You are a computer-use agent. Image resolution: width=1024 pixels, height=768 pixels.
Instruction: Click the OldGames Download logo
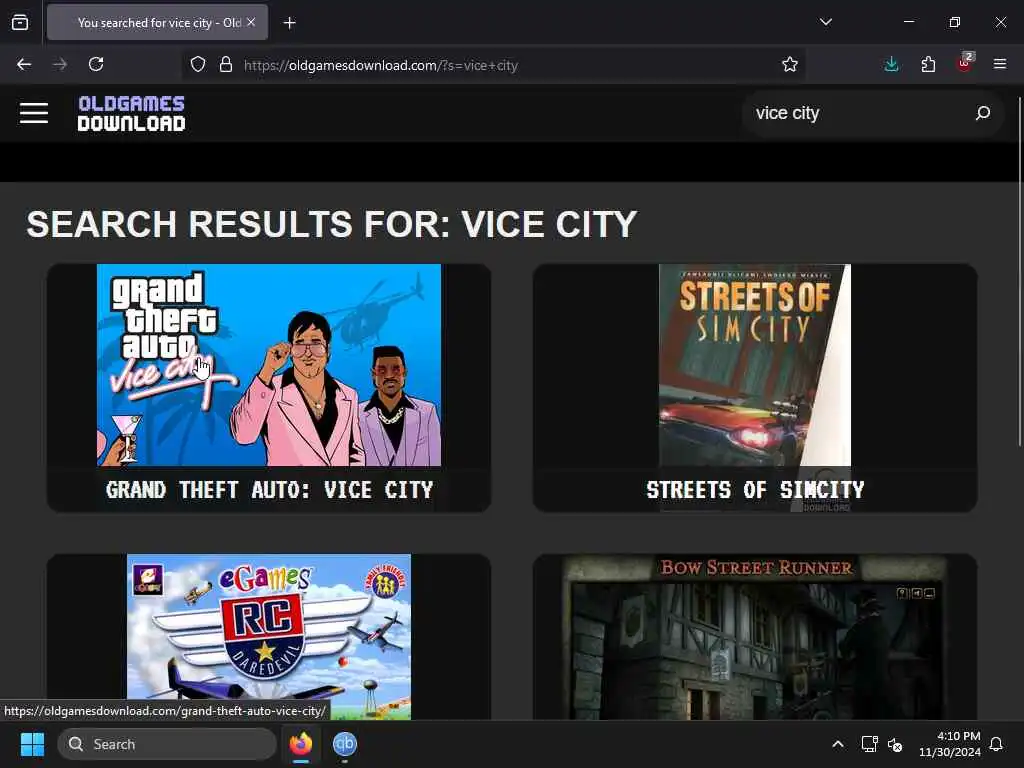pos(131,114)
